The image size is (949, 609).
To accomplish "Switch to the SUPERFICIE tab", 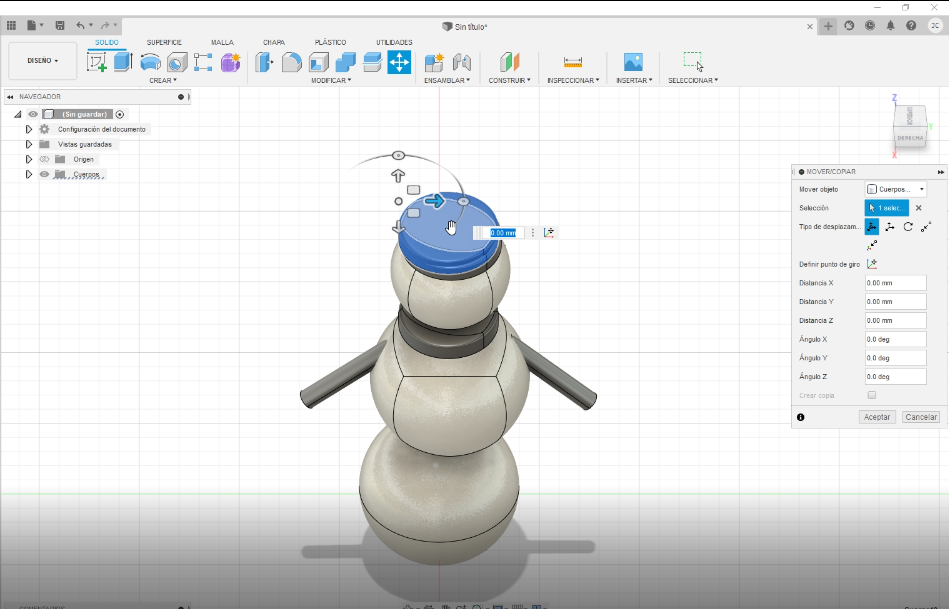I will pyautogui.click(x=164, y=42).
